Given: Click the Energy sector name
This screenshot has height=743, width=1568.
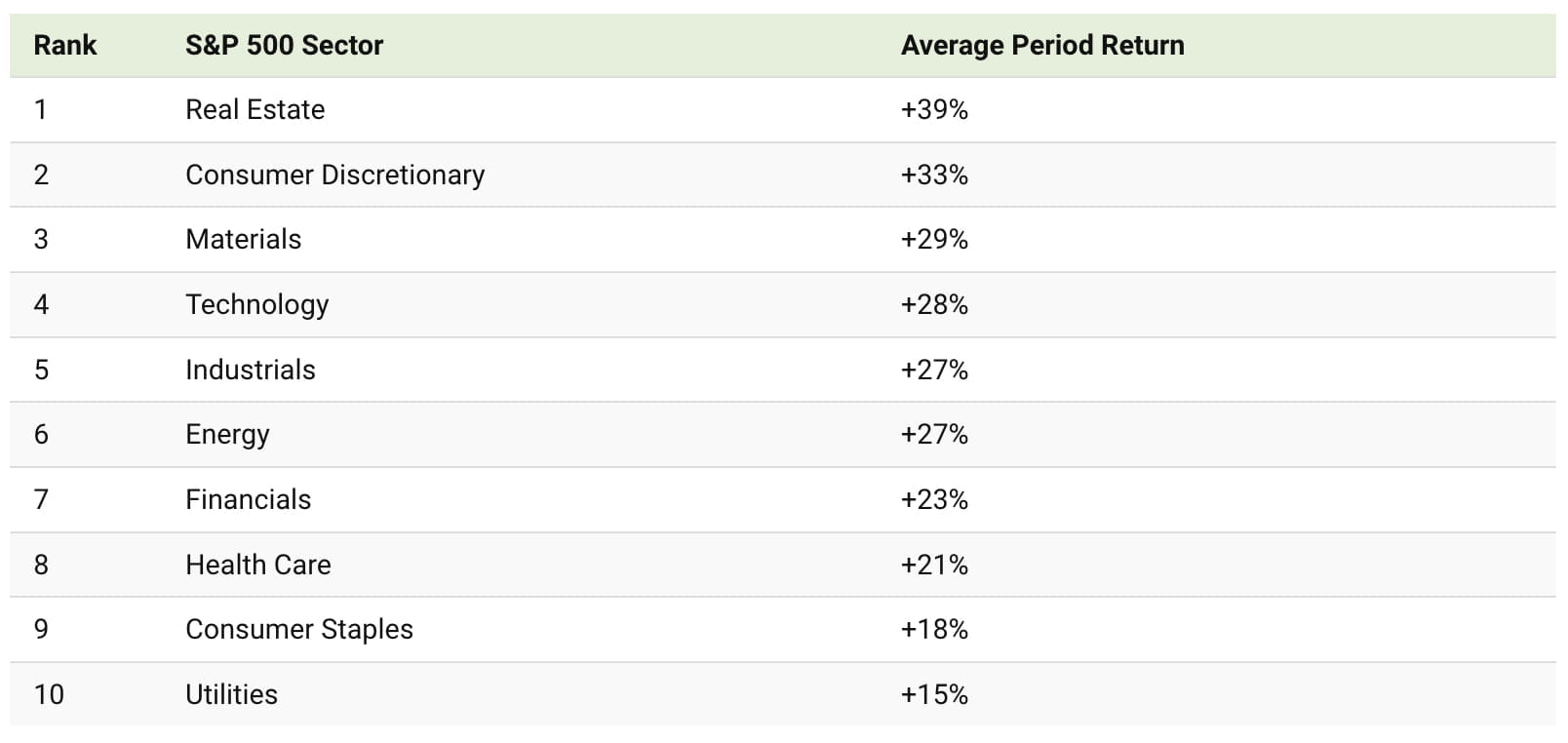Looking at the screenshot, I should coord(227,434).
